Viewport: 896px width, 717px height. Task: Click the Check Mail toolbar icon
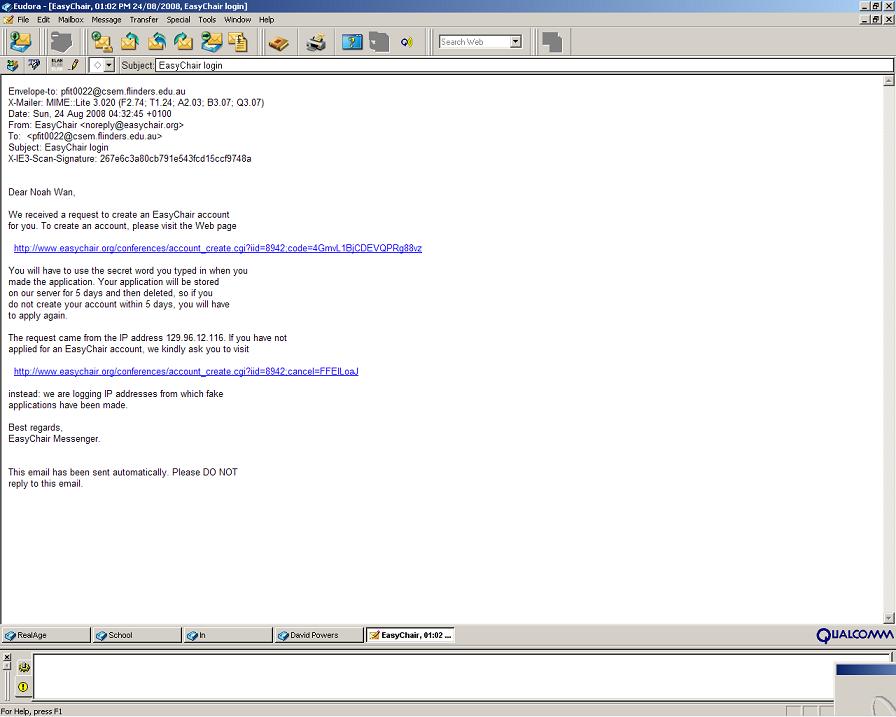coord(21,42)
